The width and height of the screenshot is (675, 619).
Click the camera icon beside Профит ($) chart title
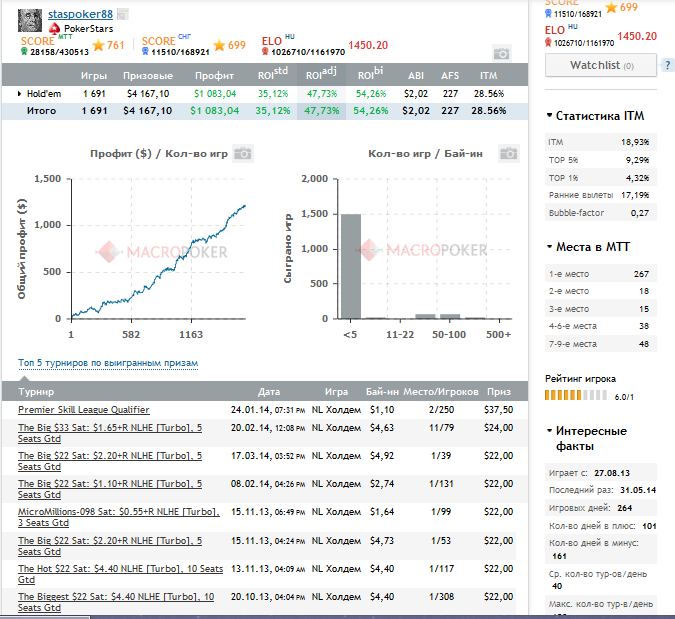click(x=243, y=153)
